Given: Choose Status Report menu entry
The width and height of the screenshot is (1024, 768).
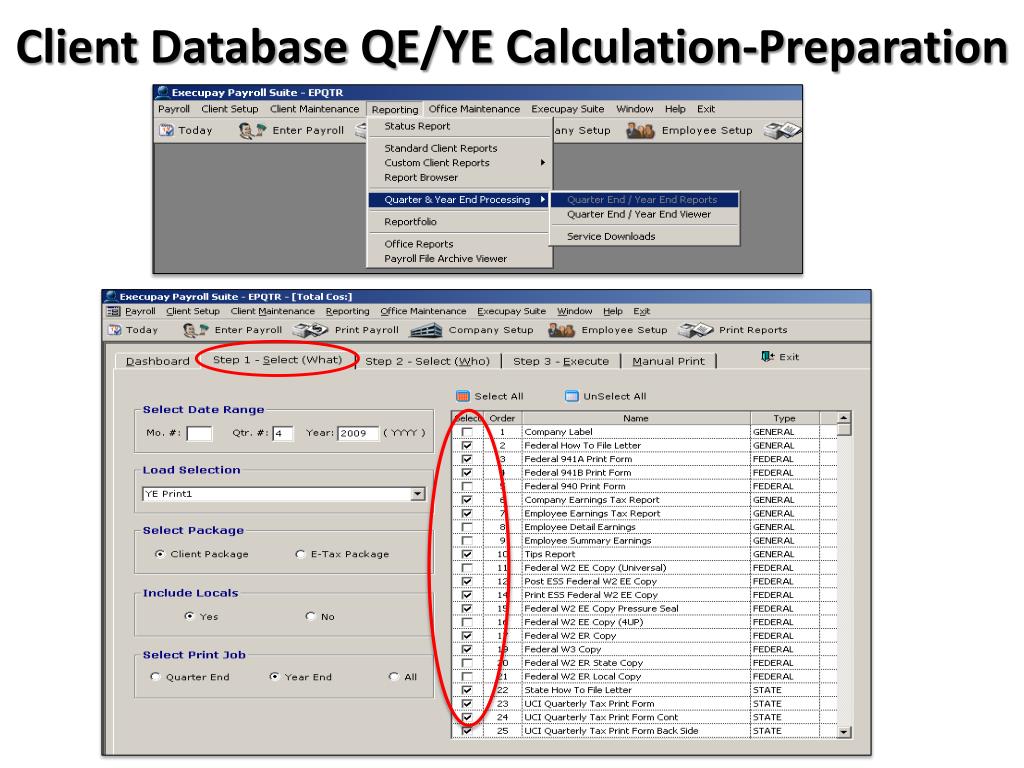Looking at the screenshot, I should [417, 126].
